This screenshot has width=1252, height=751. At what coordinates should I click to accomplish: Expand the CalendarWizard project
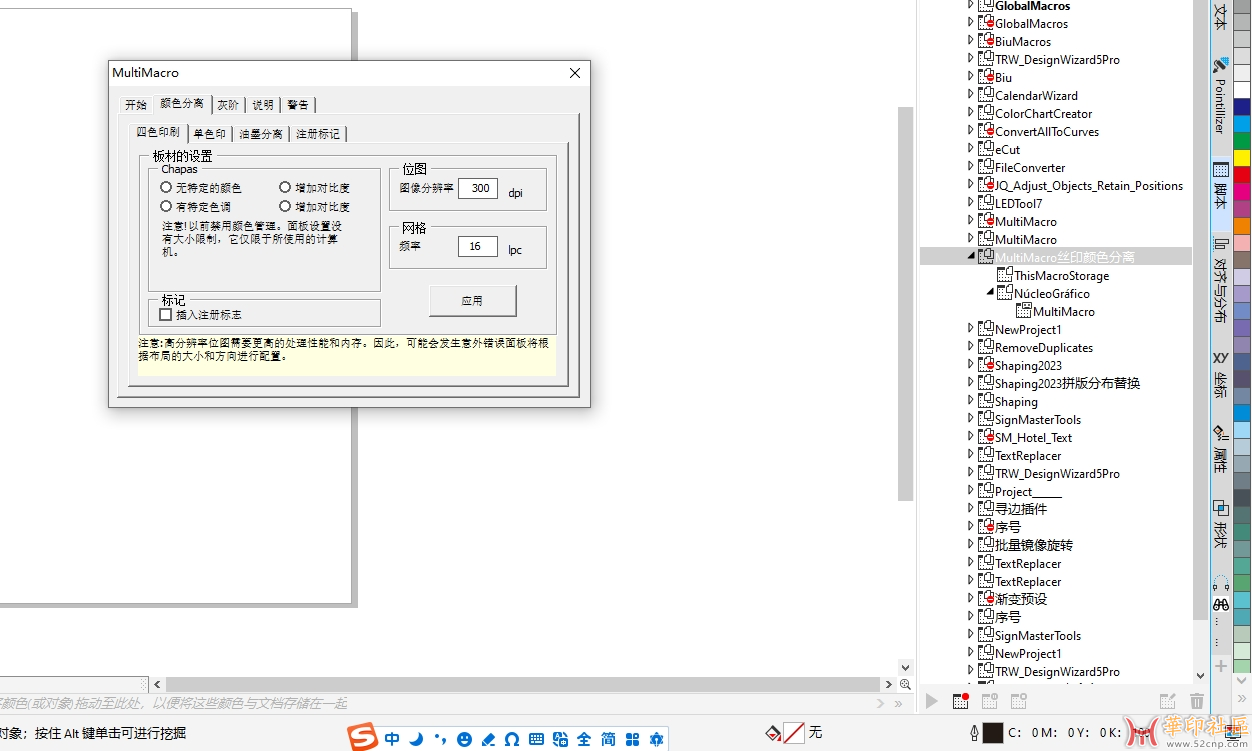970,95
